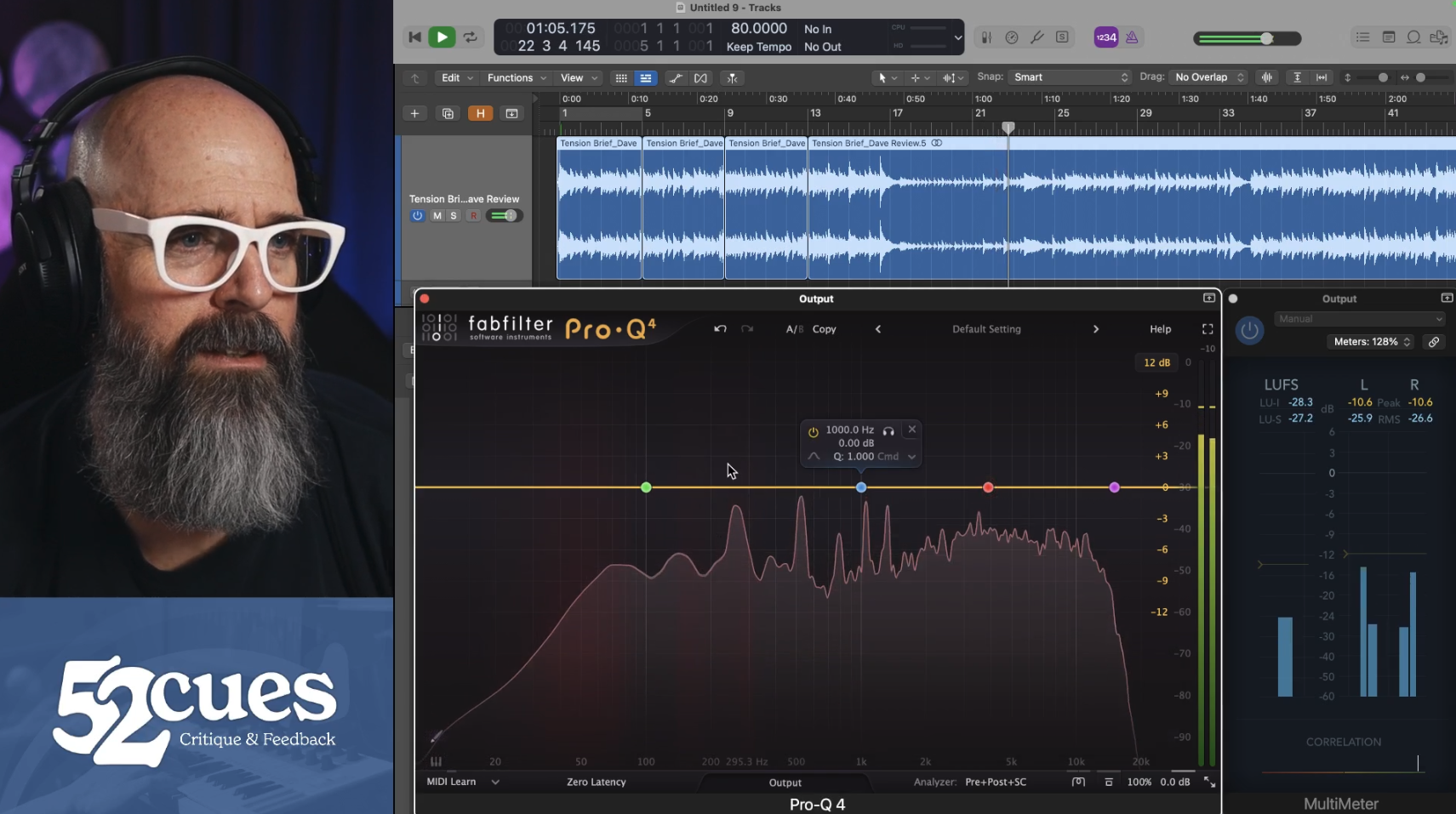This screenshot has width=1456, height=814.
Task: Click the horizontal auto zoom button
Action: 1322,77
